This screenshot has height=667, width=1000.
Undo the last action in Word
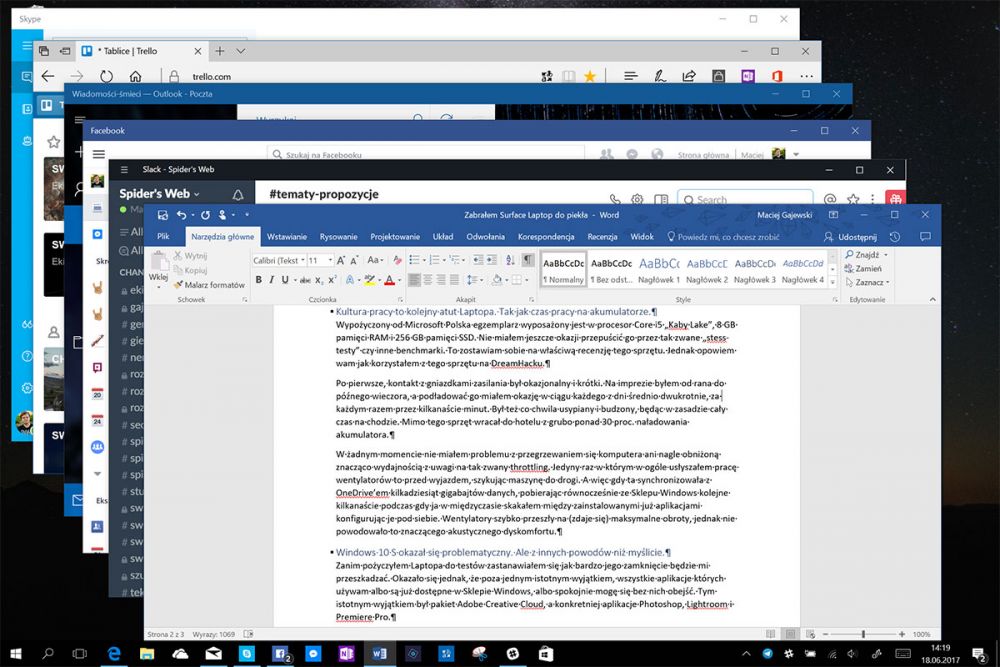(x=182, y=215)
